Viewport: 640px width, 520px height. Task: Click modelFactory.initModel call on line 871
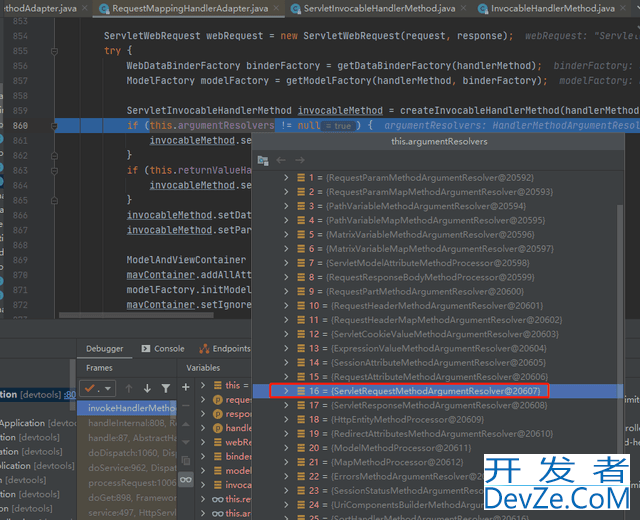coord(189,290)
